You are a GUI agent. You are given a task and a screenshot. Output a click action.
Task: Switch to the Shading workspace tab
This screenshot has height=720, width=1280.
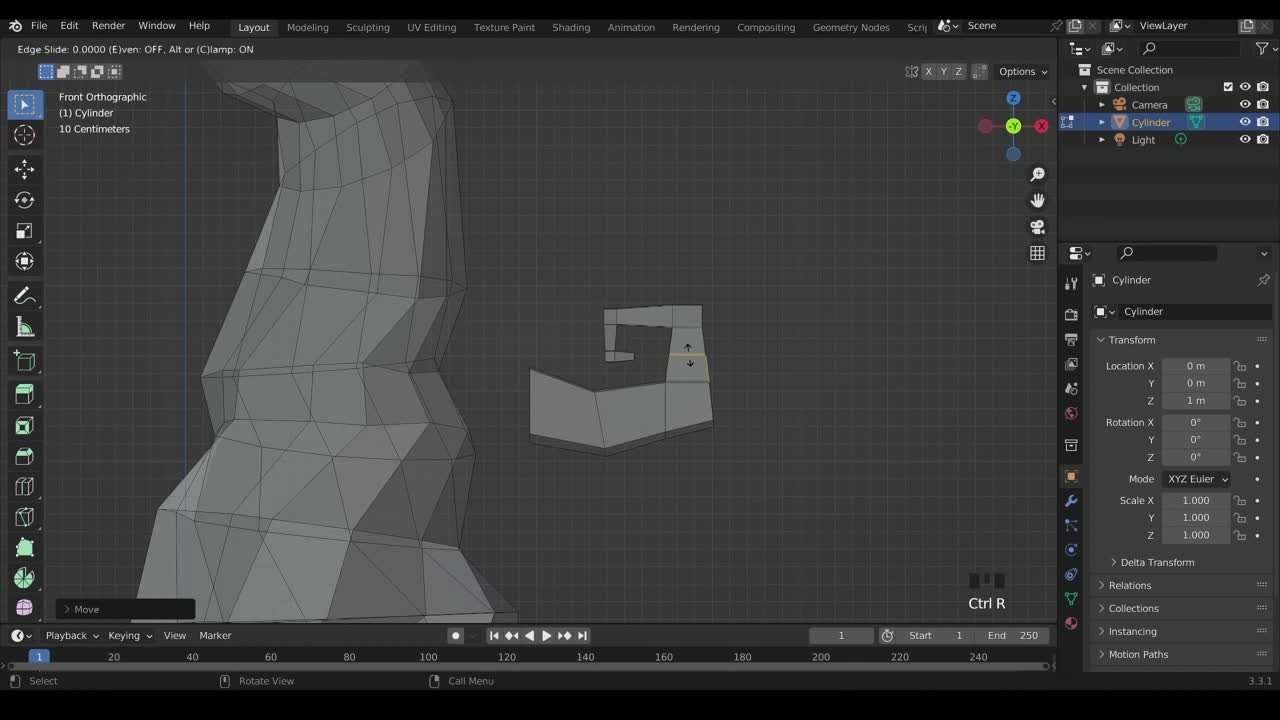pyautogui.click(x=571, y=27)
